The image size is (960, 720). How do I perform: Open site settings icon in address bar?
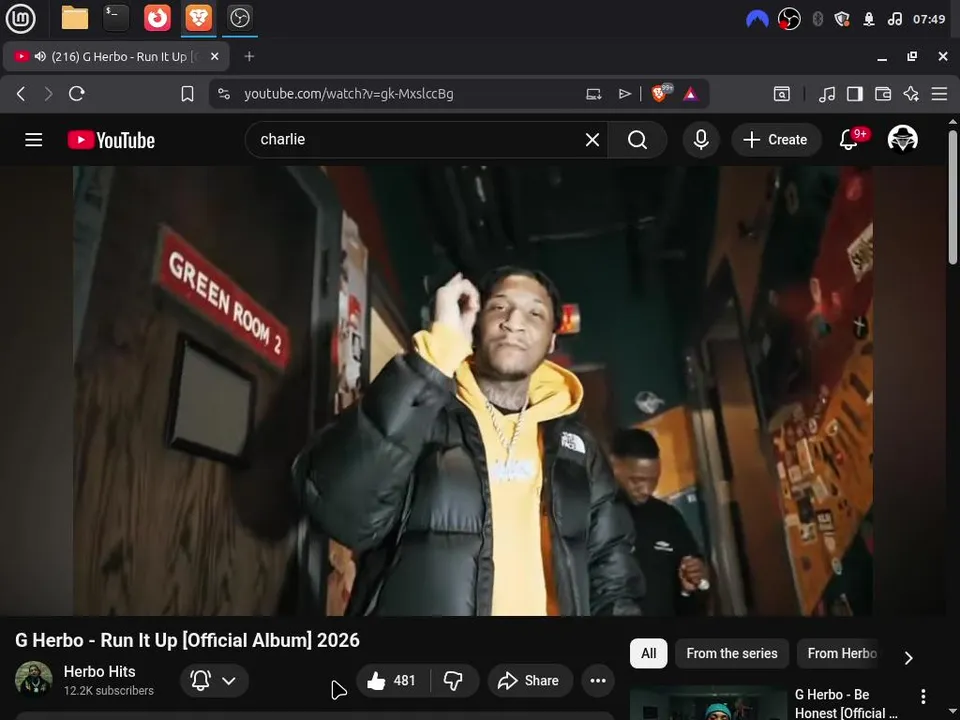tap(224, 94)
